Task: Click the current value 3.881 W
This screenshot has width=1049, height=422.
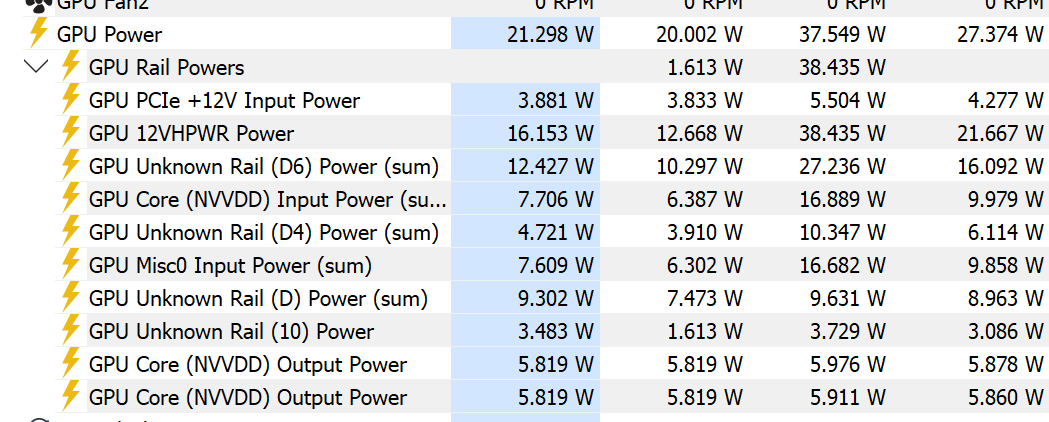Action: pyautogui.click(x=556, y=100)
